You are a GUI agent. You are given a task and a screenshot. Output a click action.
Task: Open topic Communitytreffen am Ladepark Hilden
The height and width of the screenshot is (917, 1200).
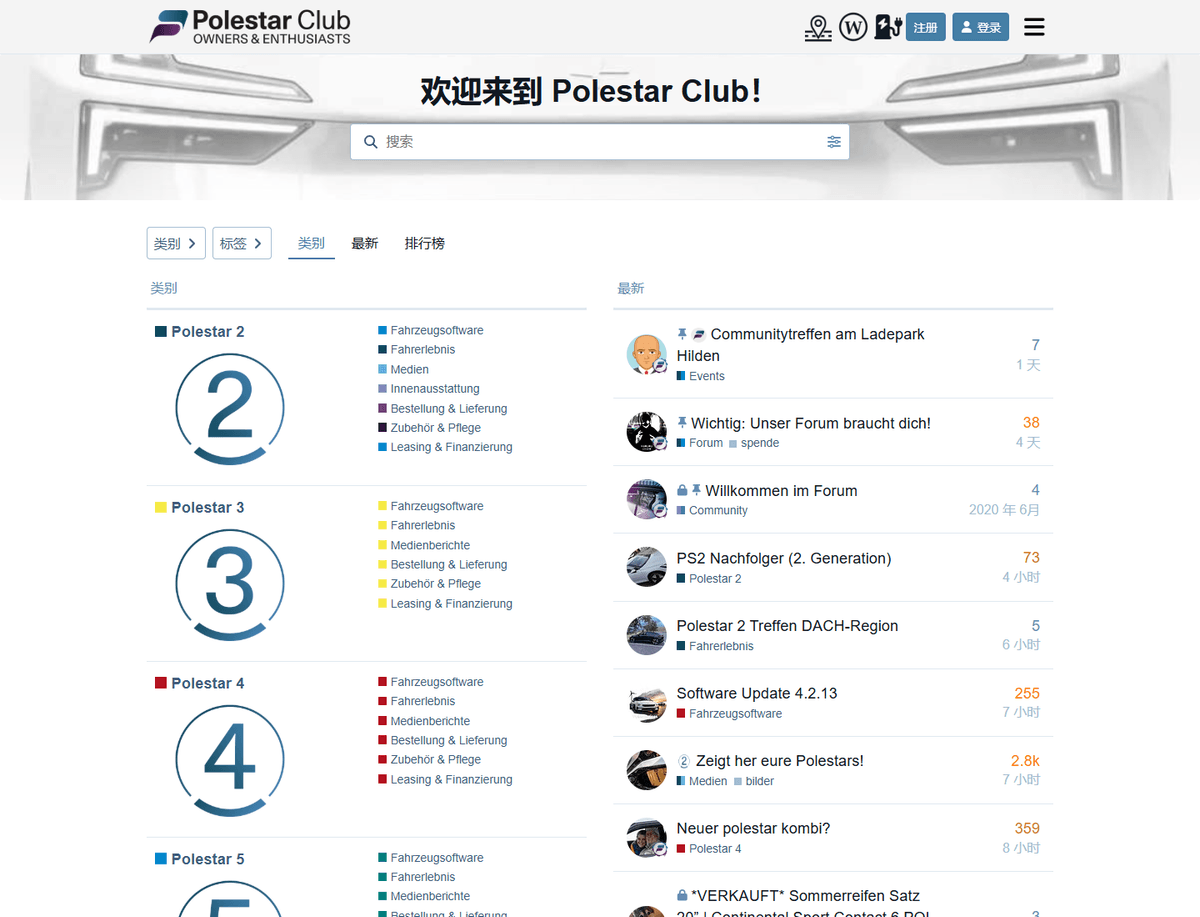click(x=801, y=345)
